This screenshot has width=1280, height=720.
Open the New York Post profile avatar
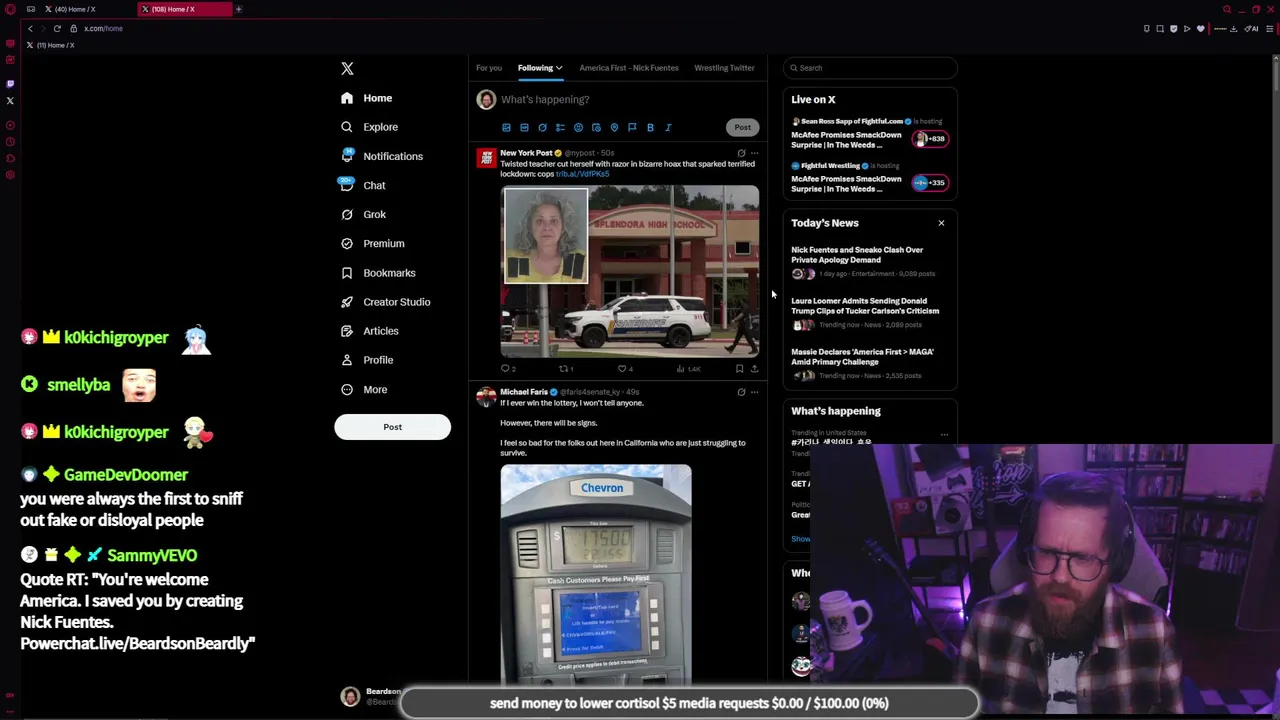coord(486,158)
